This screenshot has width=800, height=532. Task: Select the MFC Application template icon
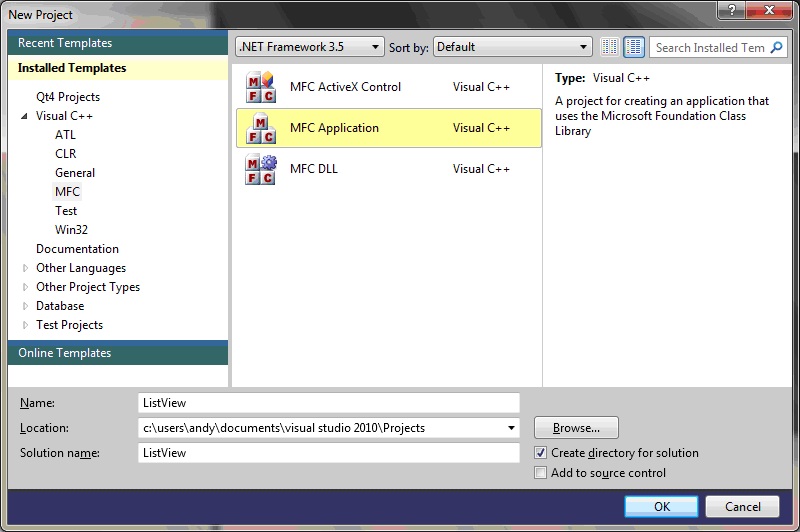[261, 128]
